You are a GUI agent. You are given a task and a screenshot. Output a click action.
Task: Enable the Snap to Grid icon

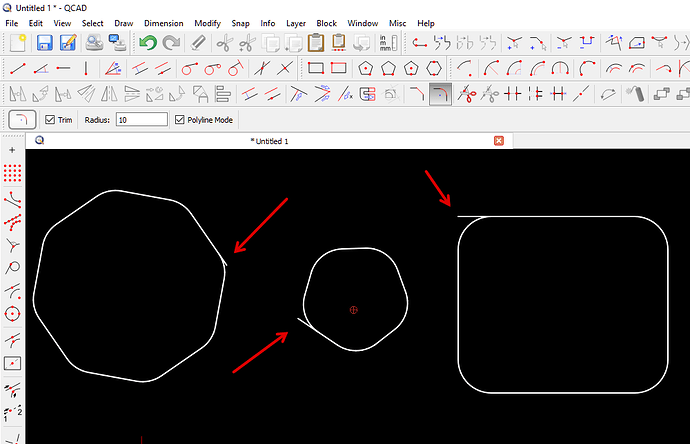pos(13,173)
